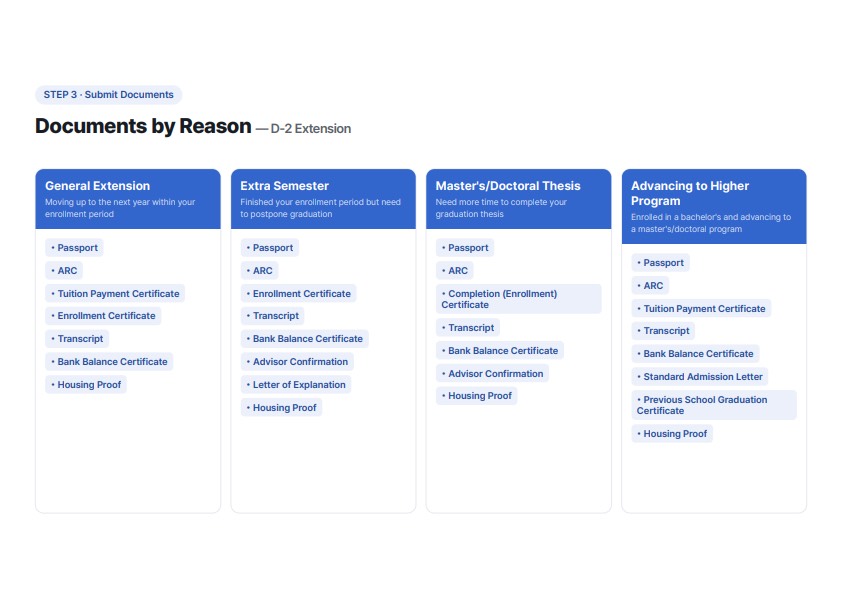
Task: Select the General Extension card header
Action: point(128,199)
